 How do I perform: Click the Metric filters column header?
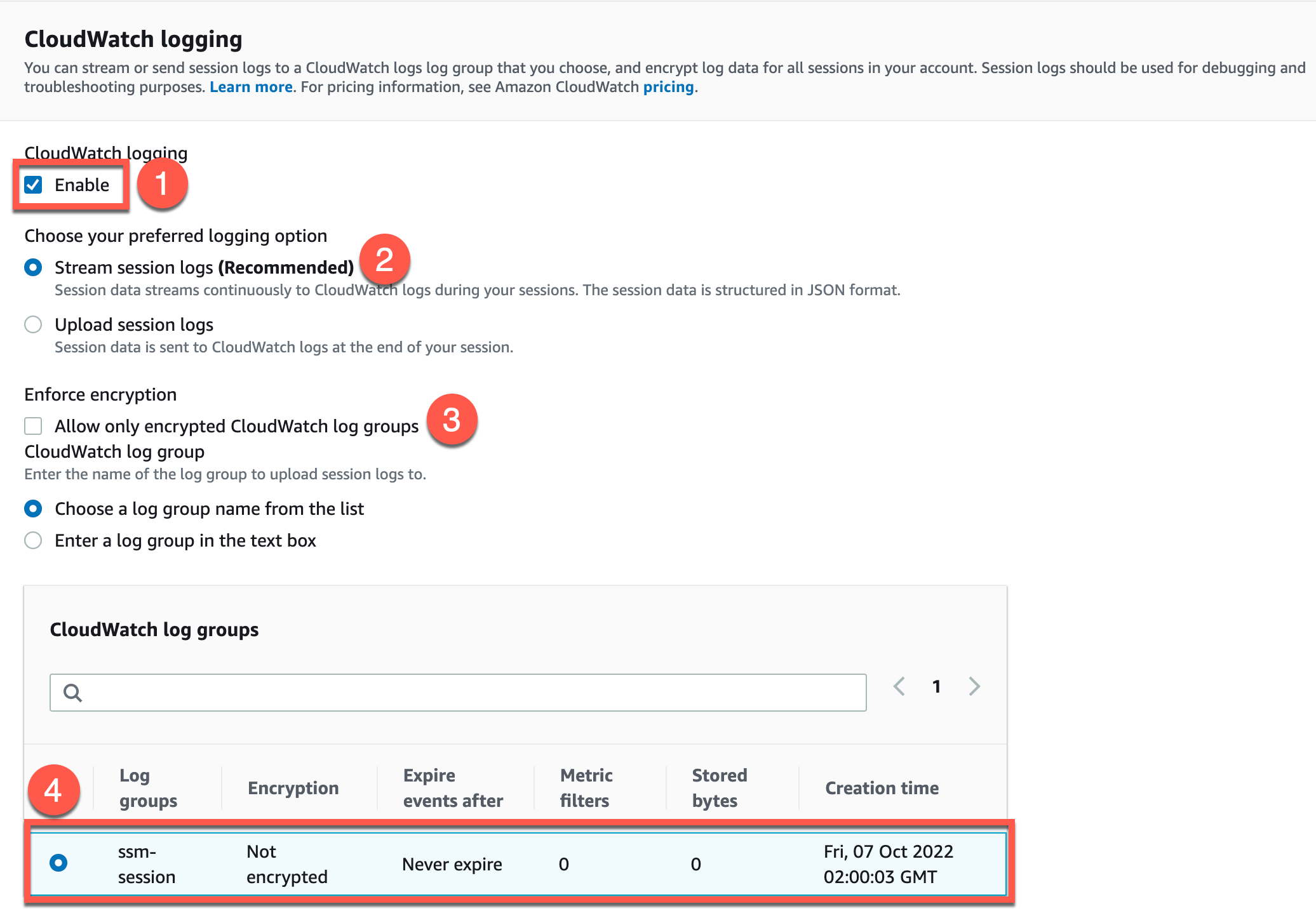tap(586, 787)
